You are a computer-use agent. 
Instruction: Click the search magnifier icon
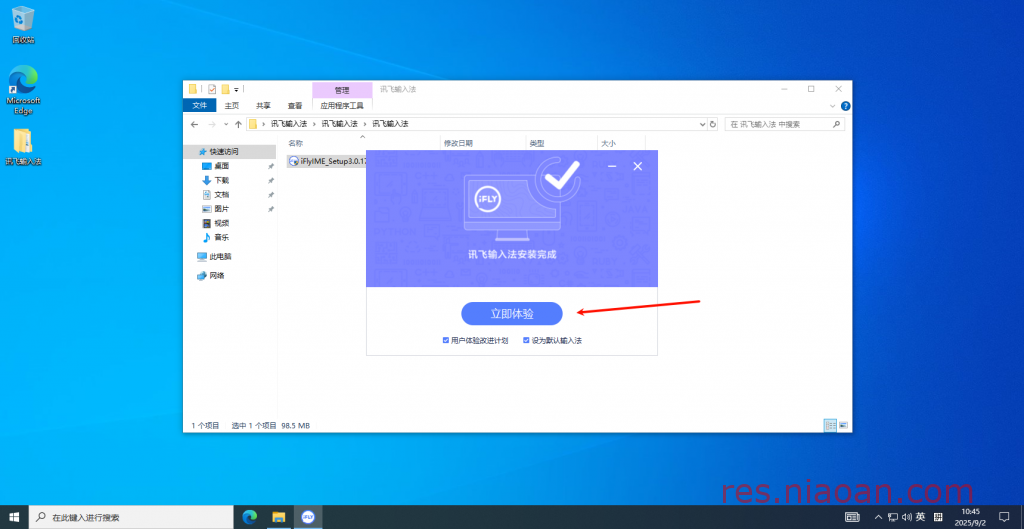point(836,124)
